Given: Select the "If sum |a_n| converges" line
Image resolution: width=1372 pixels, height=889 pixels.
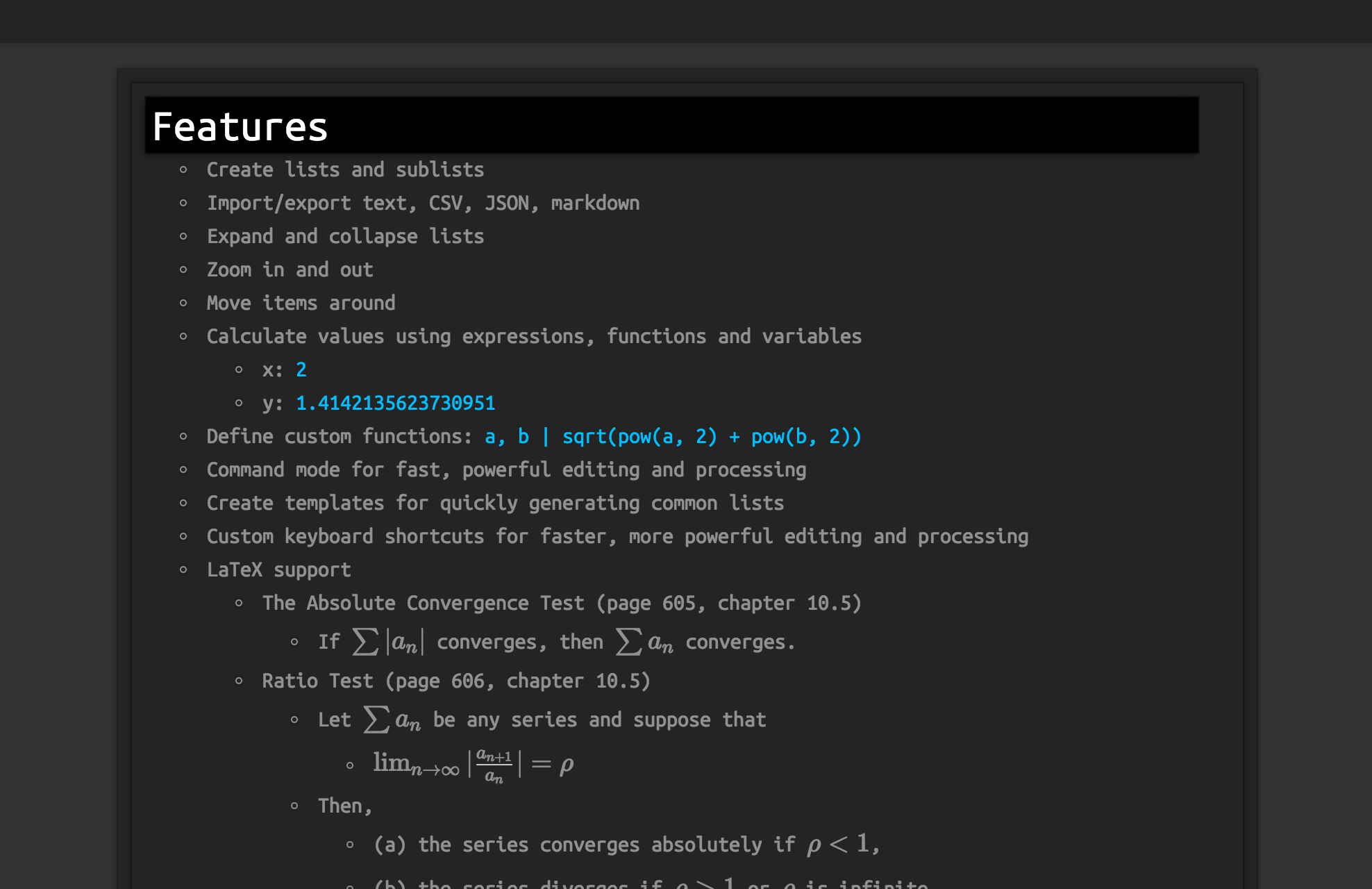Looking at the screenshot, I should (555, 642).
